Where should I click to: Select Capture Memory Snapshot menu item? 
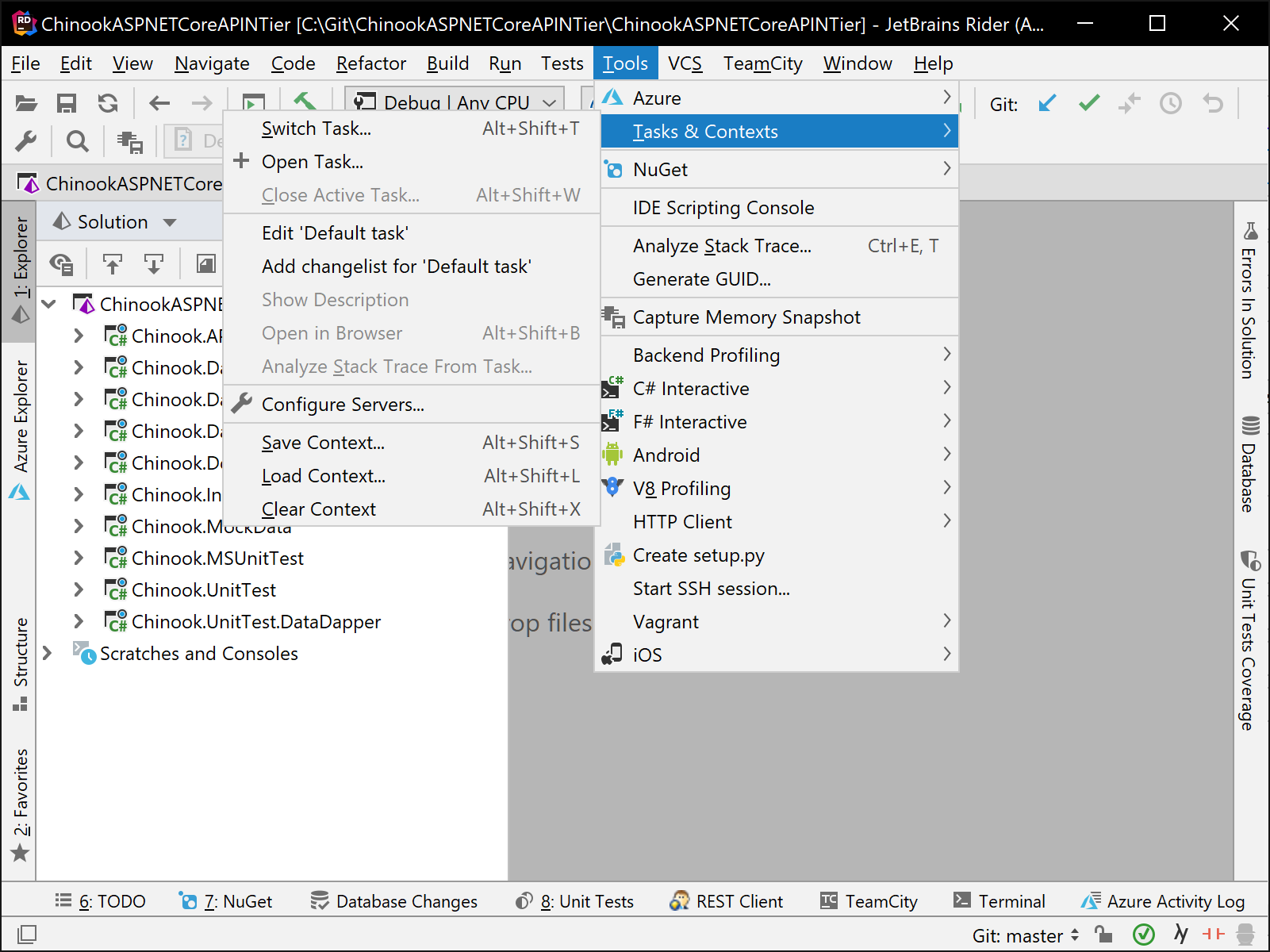[780, 317]
